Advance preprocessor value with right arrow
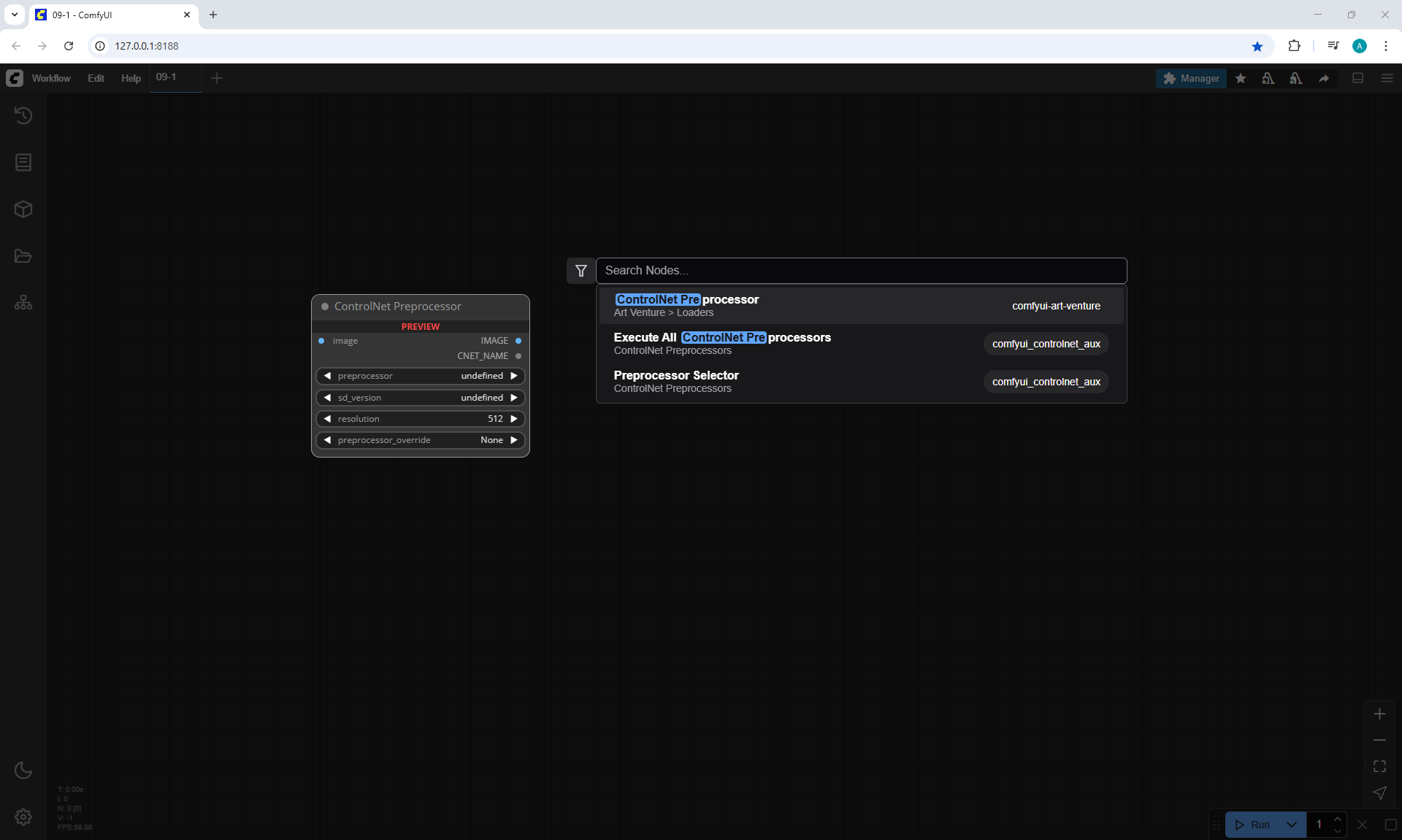The height and width of the screenshot is (840, 1402). click(x=514, y=376)
